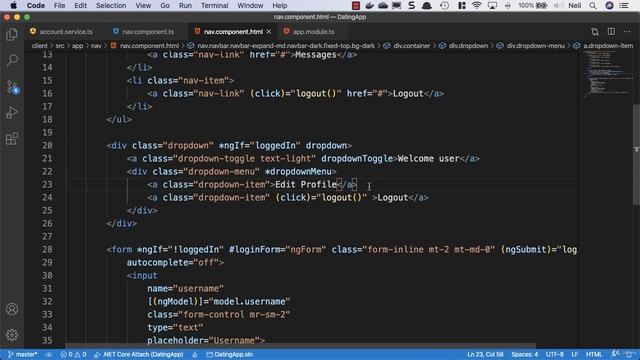Open the Source Control view
The width and height of the screenshot is (640, 360).
coord(12,87)
